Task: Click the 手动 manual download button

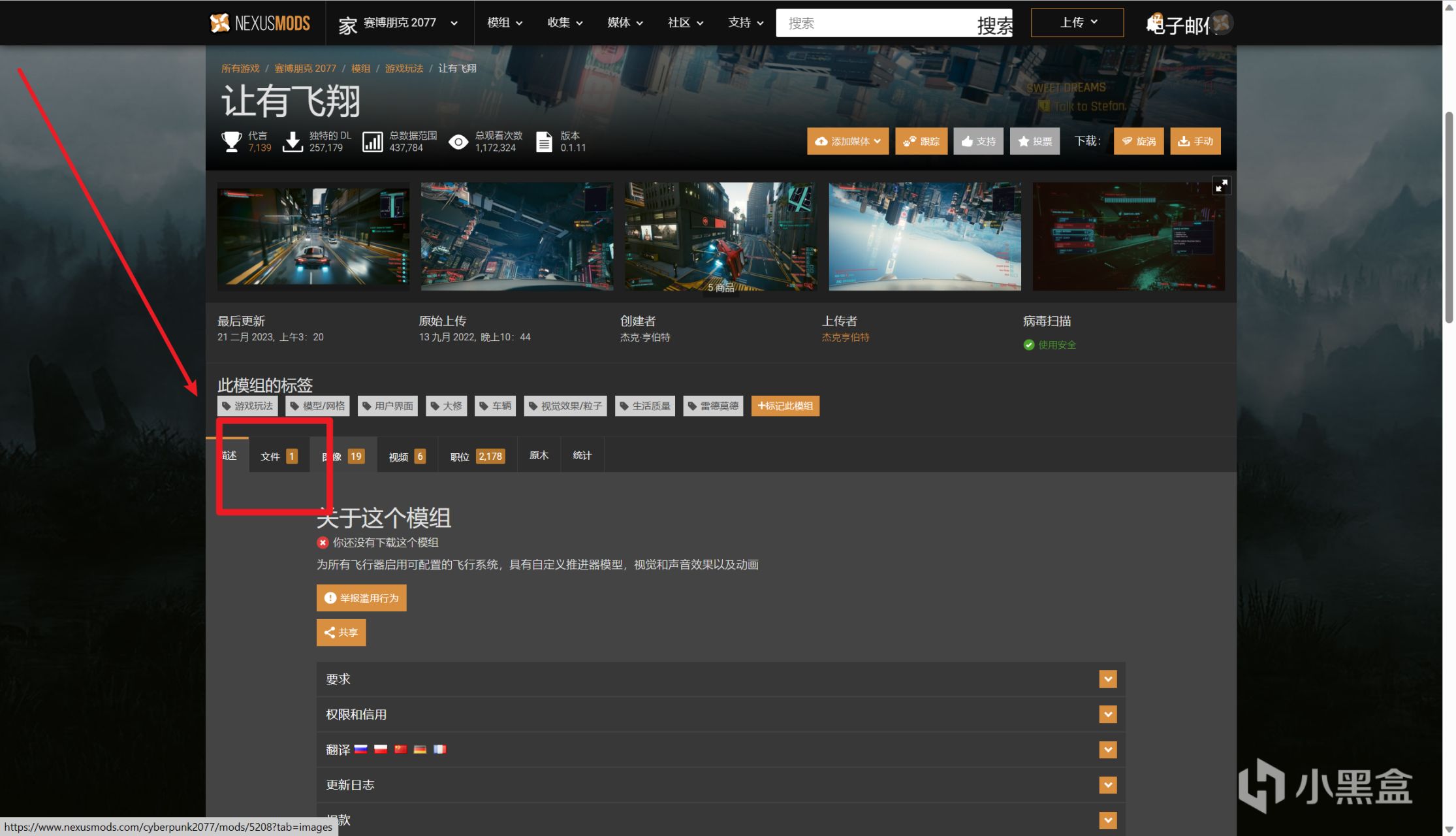Action: (x=1195, y=141)
